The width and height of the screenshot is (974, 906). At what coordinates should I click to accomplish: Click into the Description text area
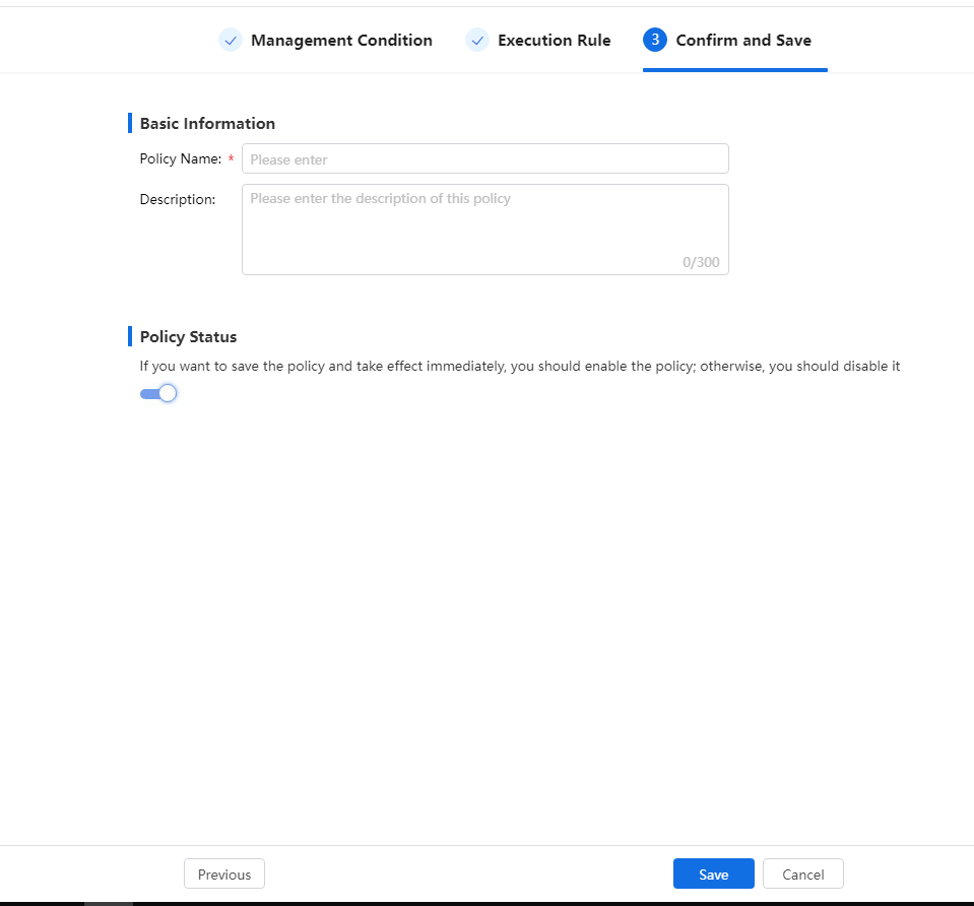[x=485, y=230]
